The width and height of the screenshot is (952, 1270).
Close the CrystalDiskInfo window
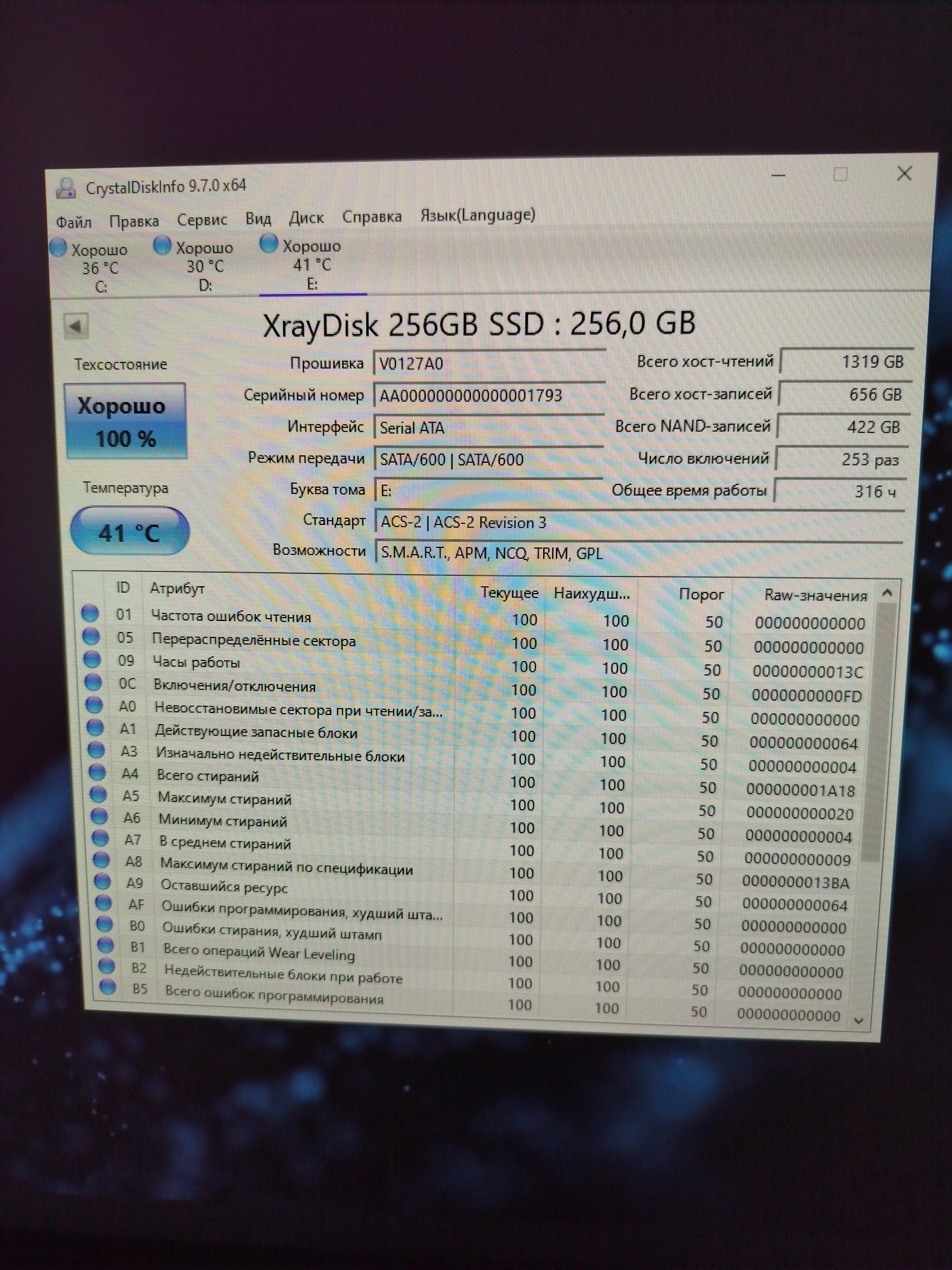coord(904,173)
